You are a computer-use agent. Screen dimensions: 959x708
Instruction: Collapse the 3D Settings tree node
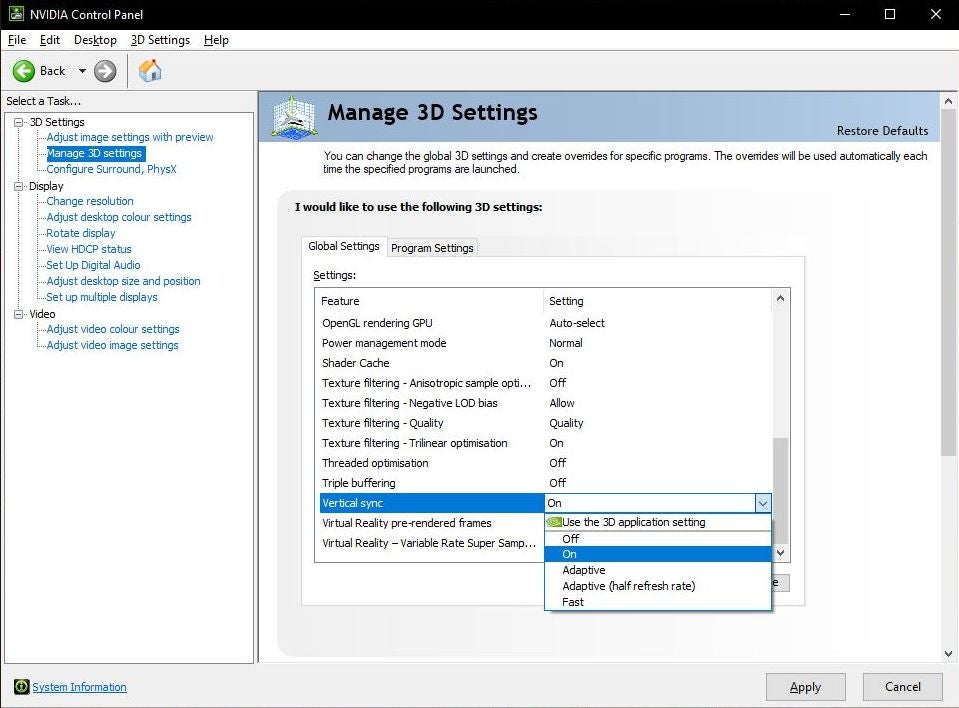(x=18, y=122)
